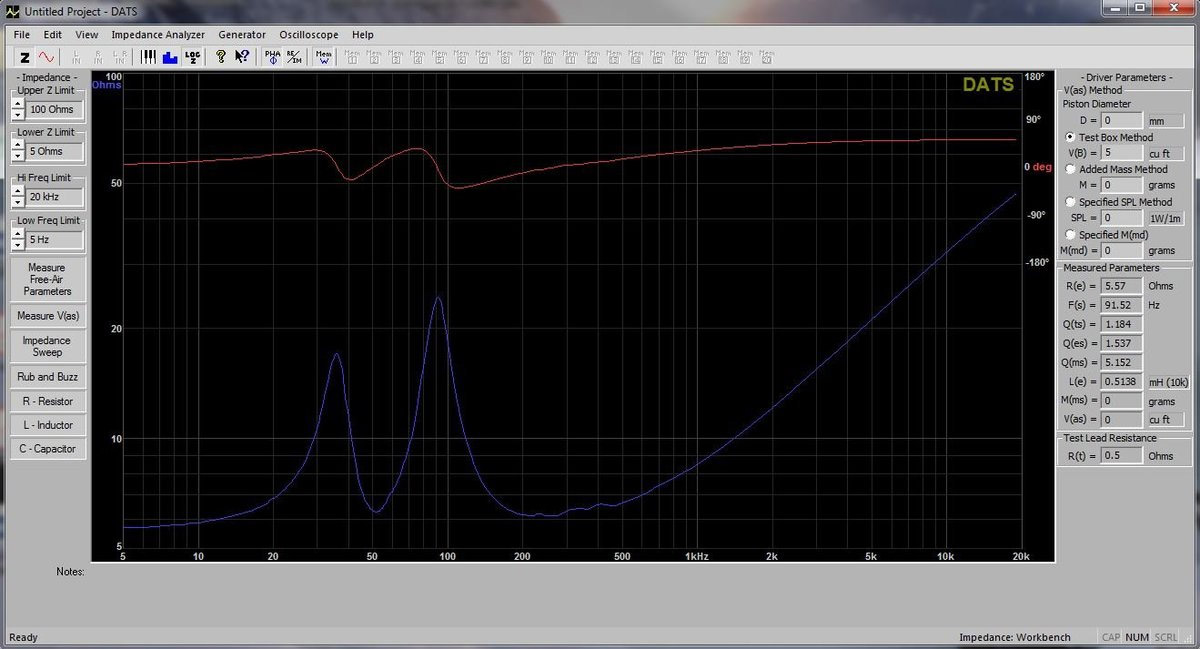Open the Impedance Analyzer menu
Image resolution: width=1200 pixels, height=649 pixels.
(x=157, y=34)
